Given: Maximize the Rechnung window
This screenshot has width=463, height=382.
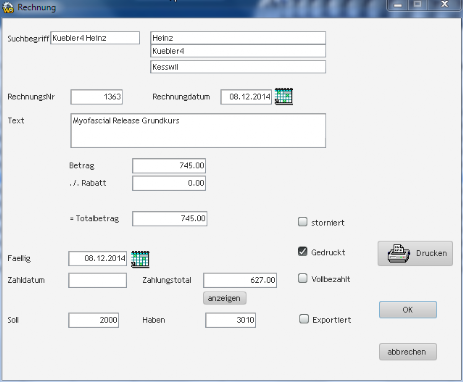Looking at the screenshot, I should 418,5.
